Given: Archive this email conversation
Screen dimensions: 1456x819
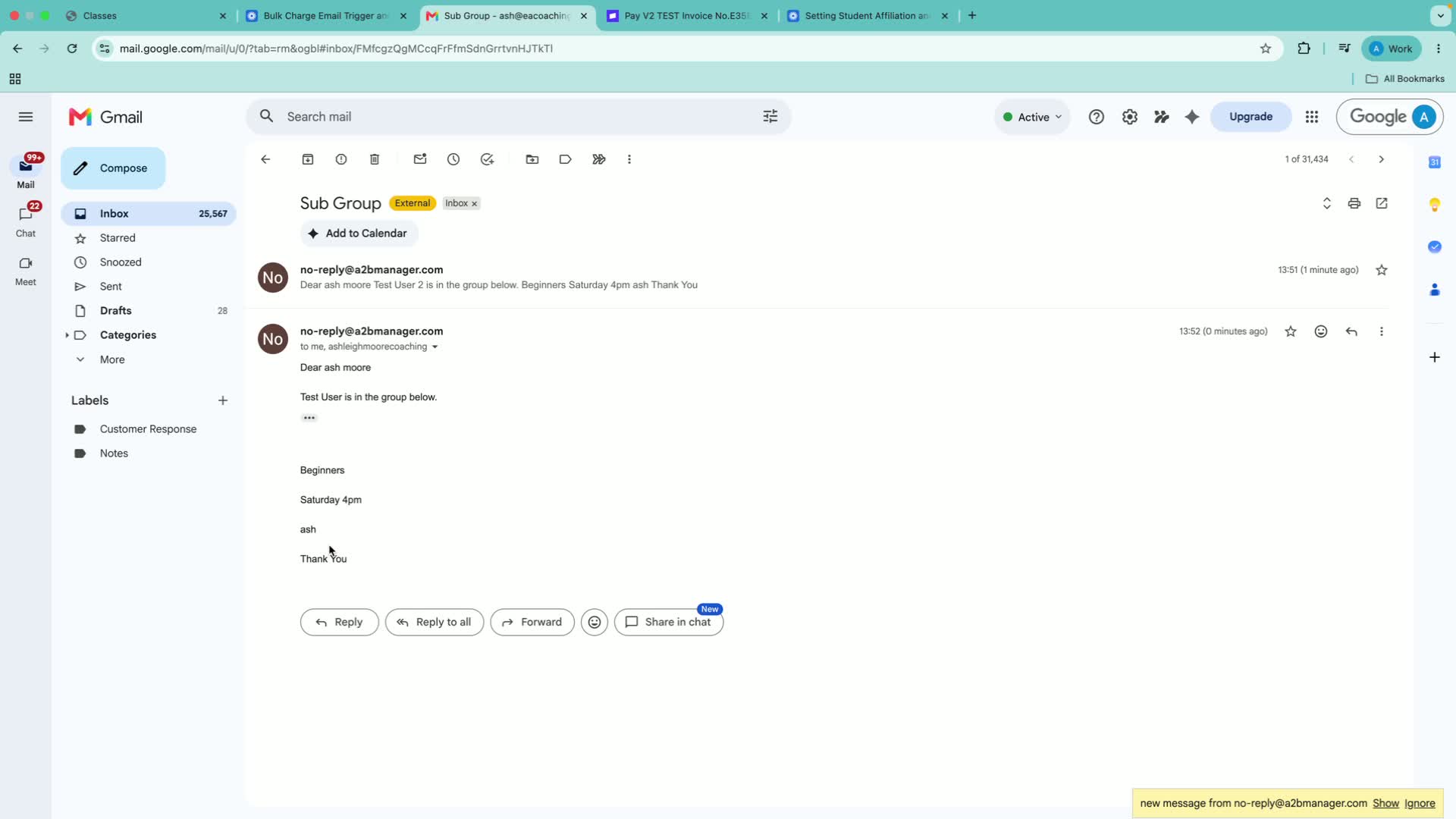Looking at the screenshot, I should click(x=308, y=159).
